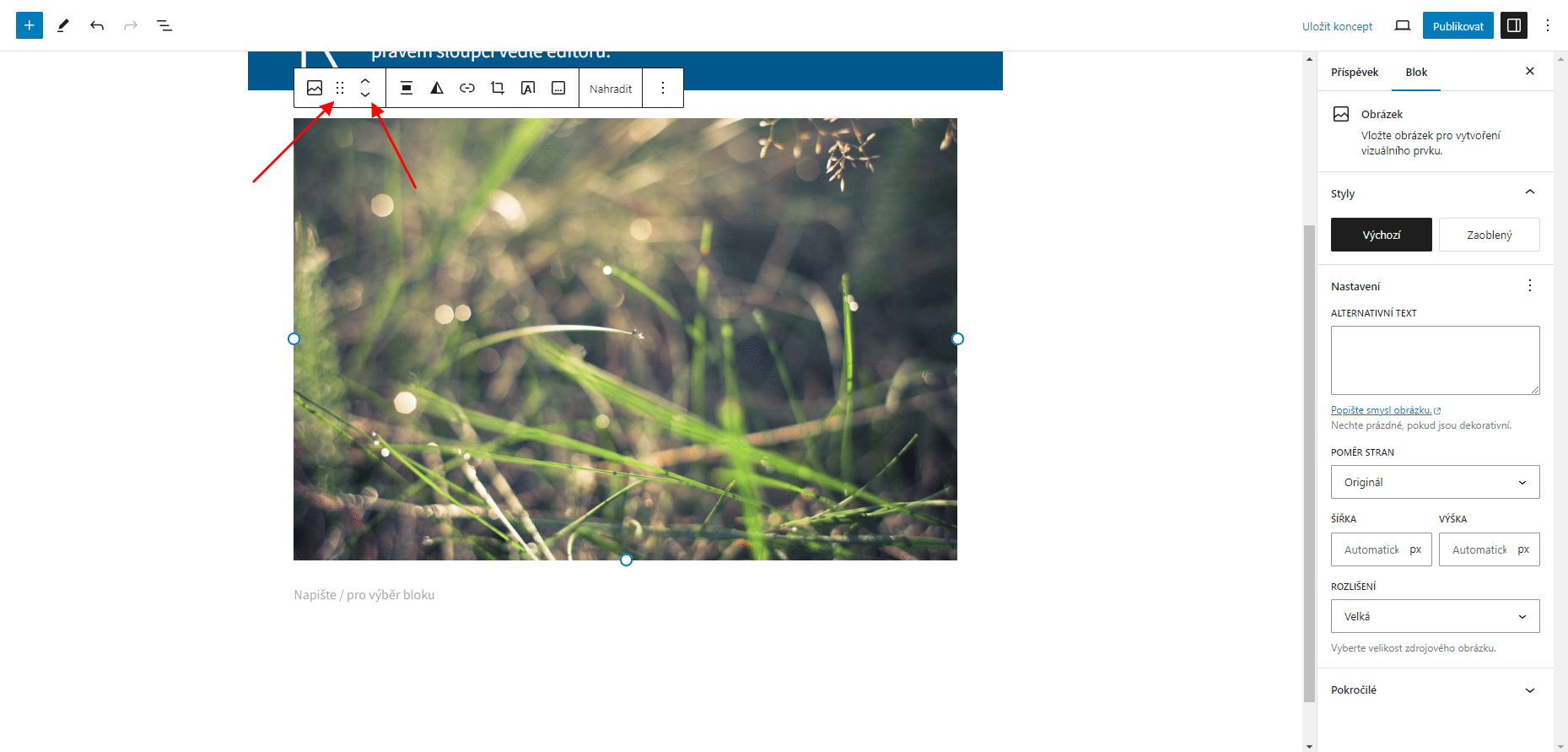Click the image block type icon
1568x752 pixels.
point(315,88)
